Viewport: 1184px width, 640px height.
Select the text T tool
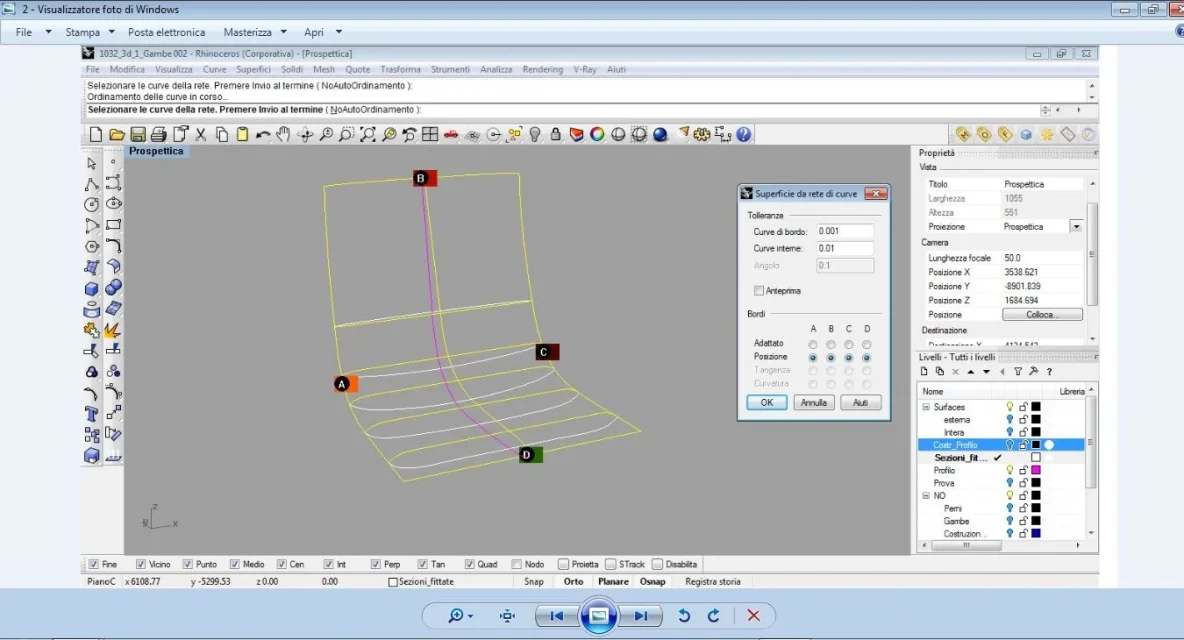(x=91, y=414)
